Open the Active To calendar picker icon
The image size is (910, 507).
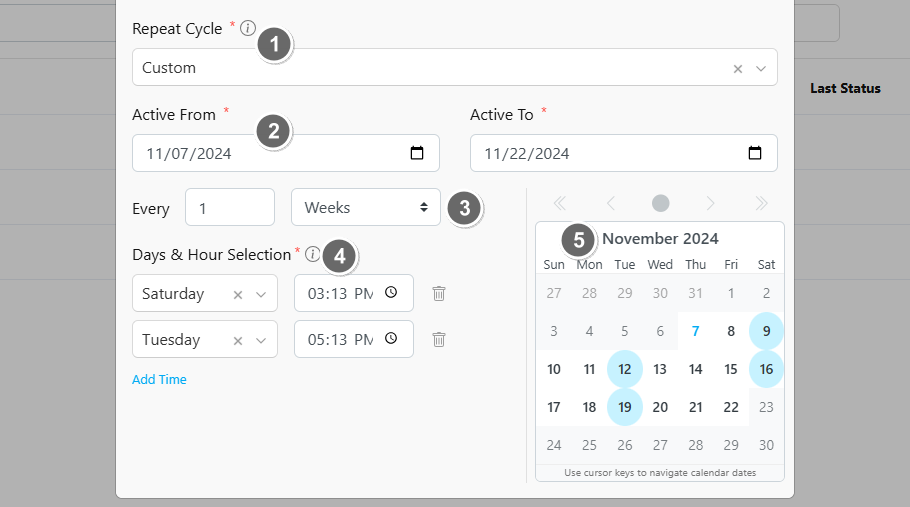(x=755, y=154)
